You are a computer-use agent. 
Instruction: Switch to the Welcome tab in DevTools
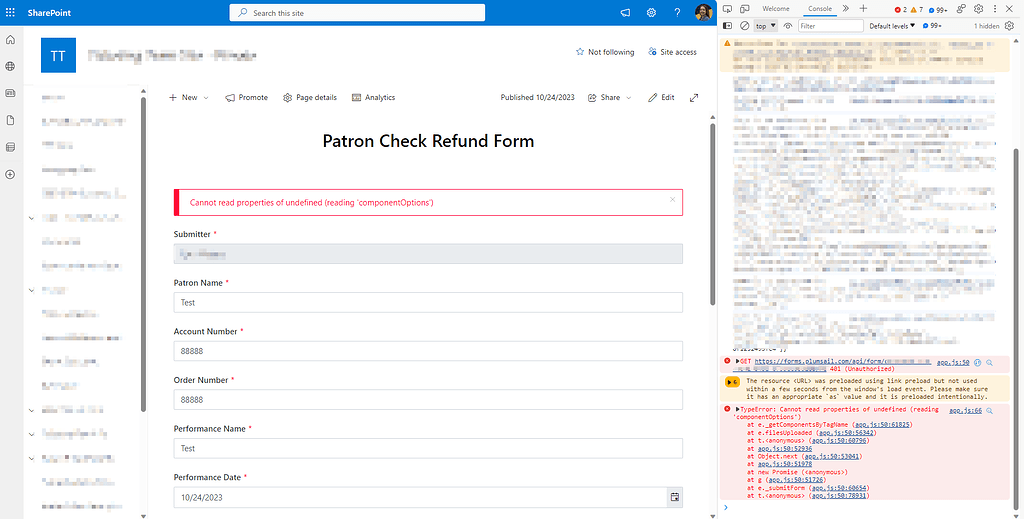click(776, 8)
